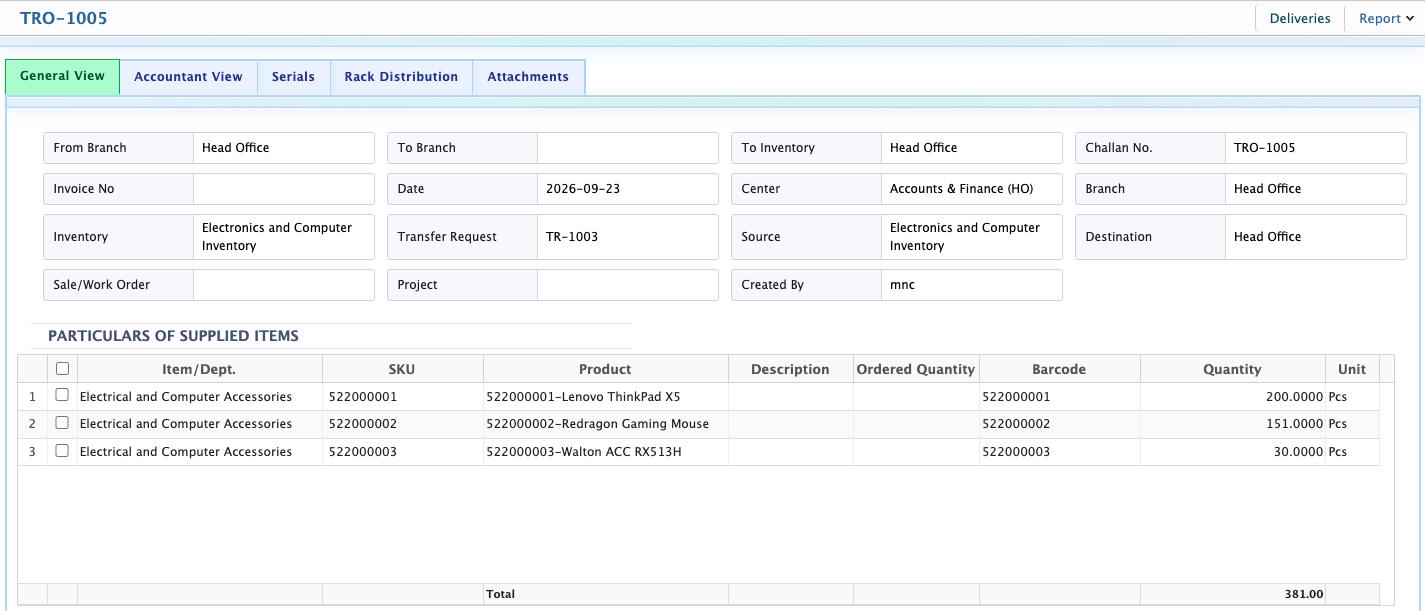Click the Challan No. value TRO-1005
Image resolution: width=1425 pixels, height=611 pixels.
click(1264, 148)
